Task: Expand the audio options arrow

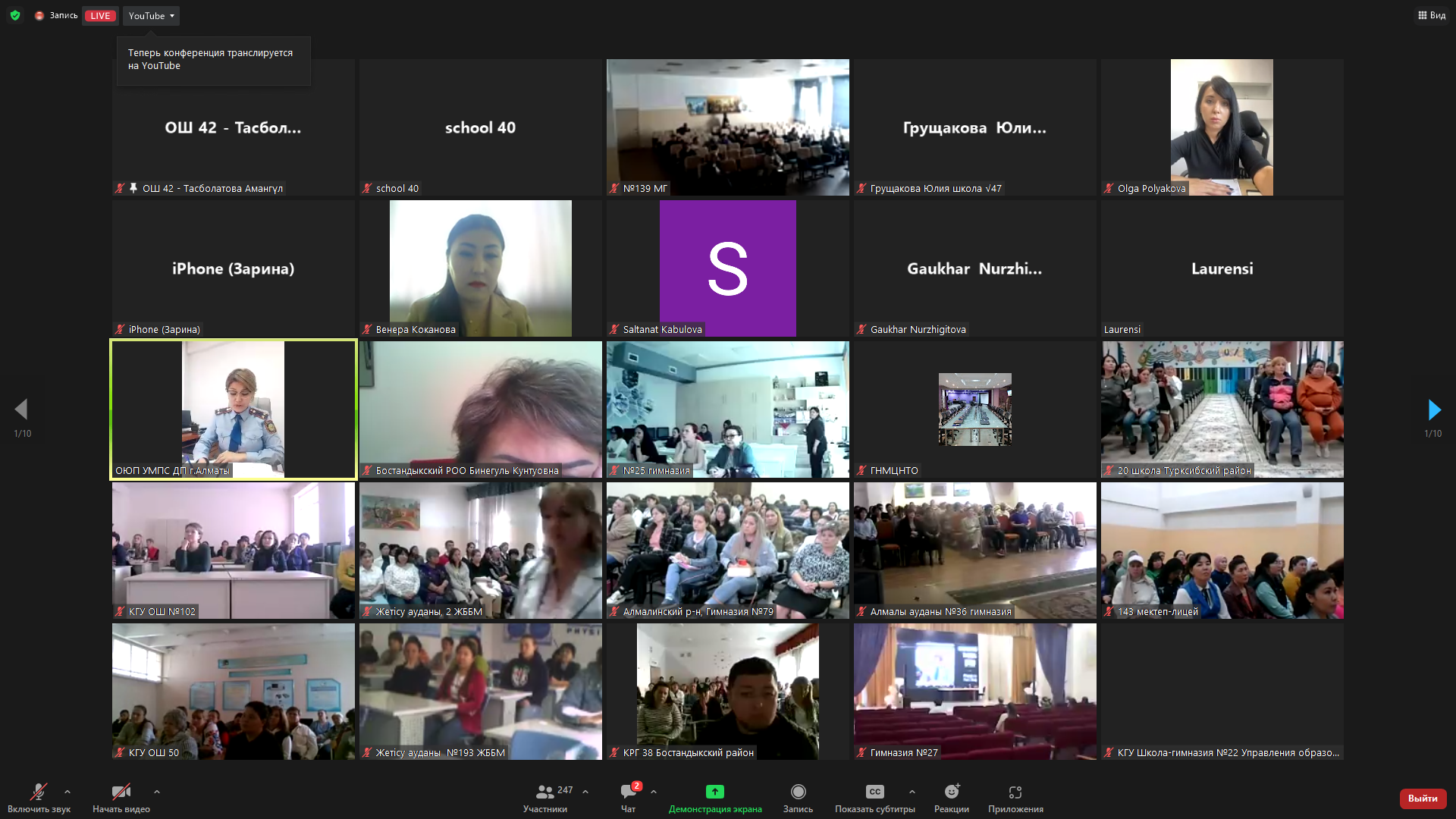Action: pyautogui.click(x=67, y=792)
